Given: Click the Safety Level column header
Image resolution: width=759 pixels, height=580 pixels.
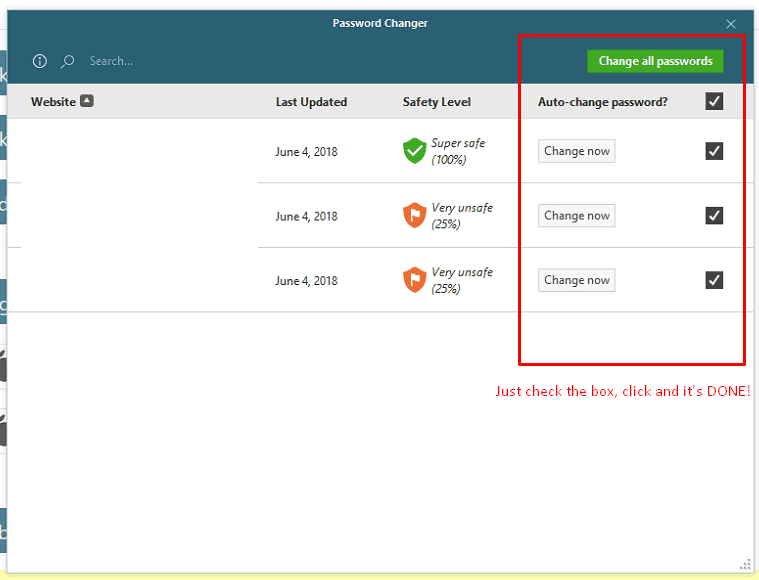Looking at the screenshot, I should click(x=437, y=102).
